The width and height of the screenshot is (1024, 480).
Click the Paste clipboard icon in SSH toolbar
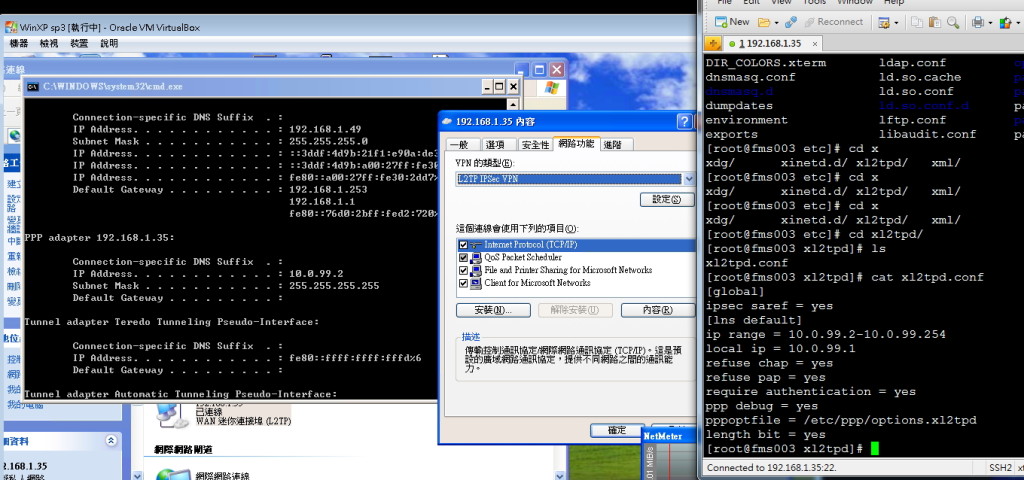pos(935,22)
